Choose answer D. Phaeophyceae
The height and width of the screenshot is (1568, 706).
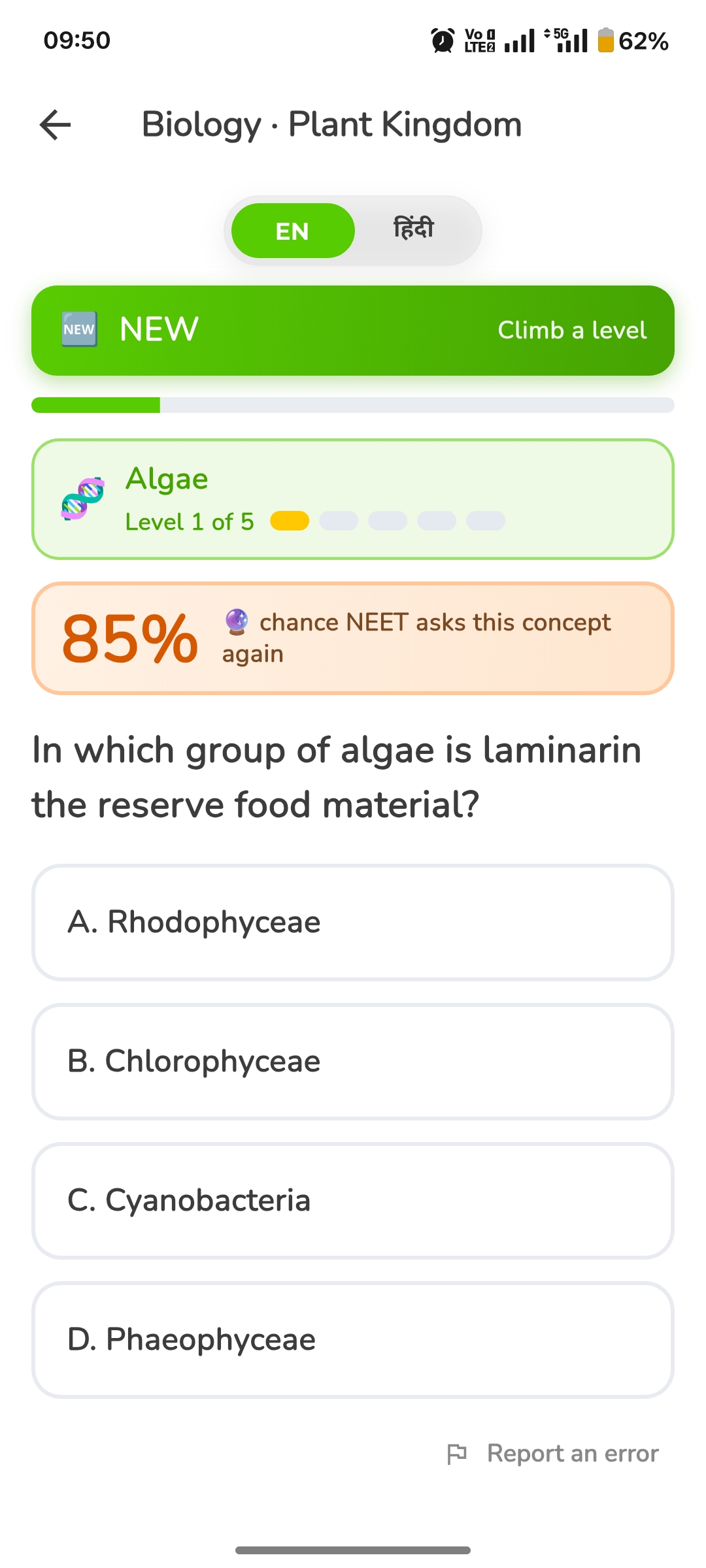tap(353, 1340)
